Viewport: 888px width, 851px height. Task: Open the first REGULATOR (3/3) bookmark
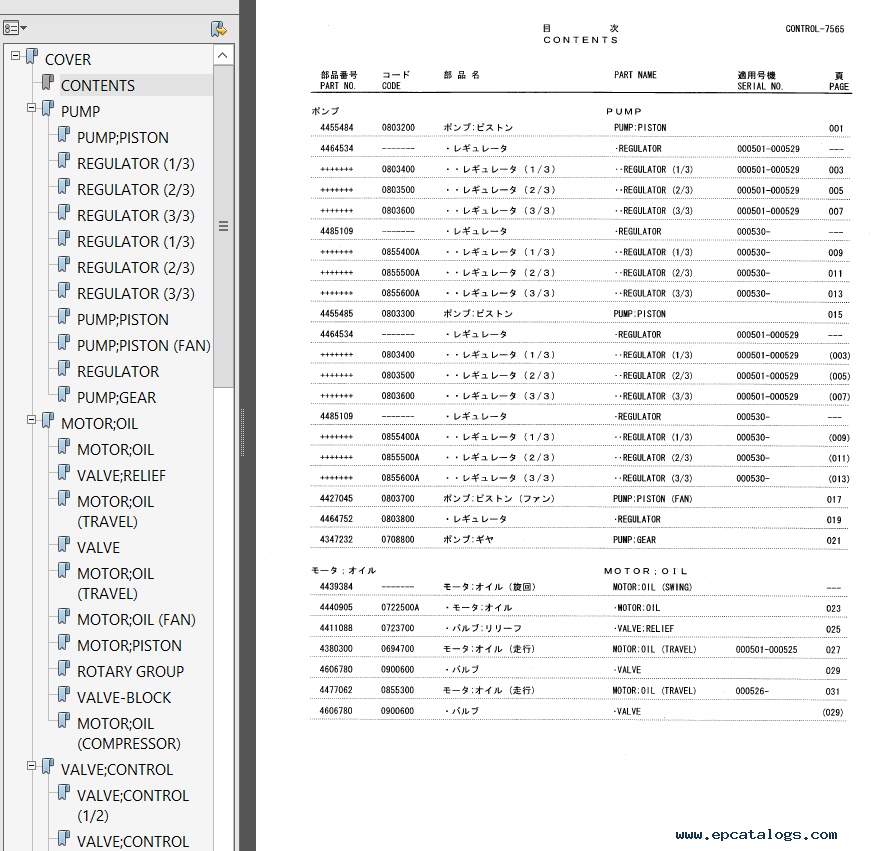tap(135, 216)
